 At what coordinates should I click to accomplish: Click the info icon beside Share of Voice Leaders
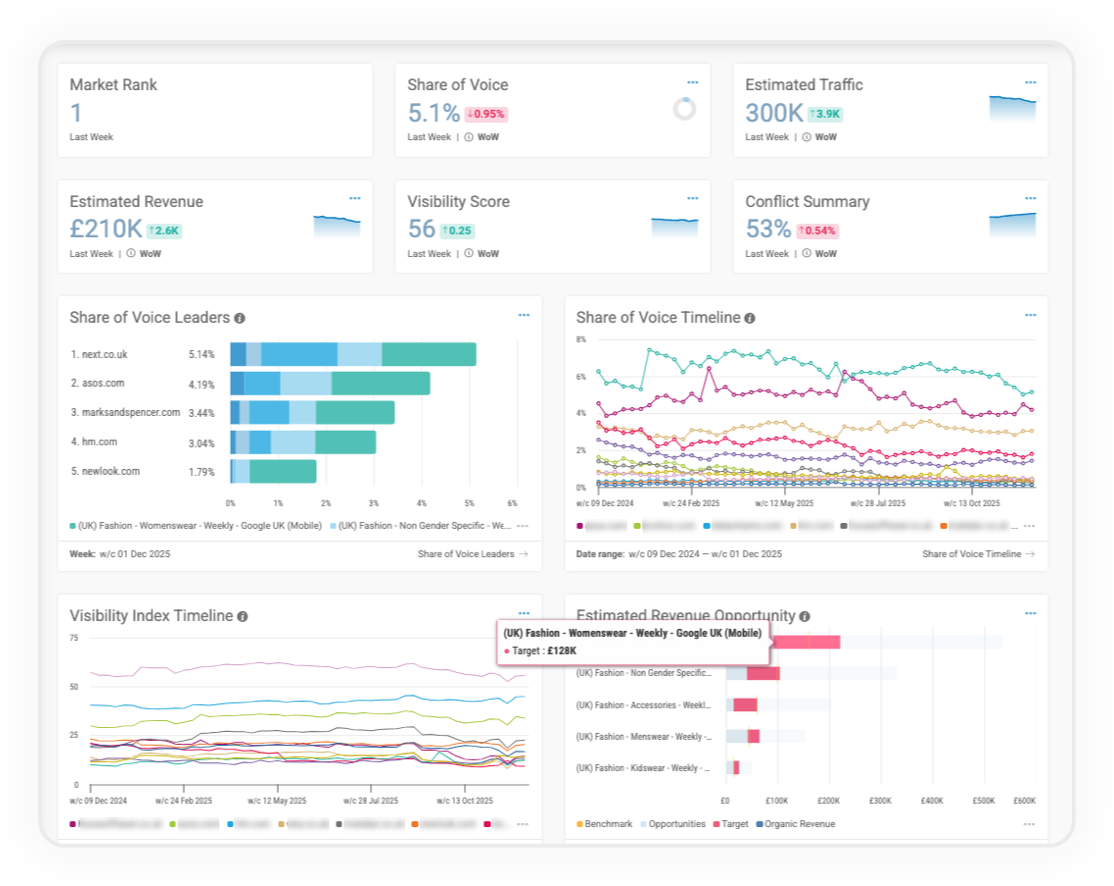239,317
